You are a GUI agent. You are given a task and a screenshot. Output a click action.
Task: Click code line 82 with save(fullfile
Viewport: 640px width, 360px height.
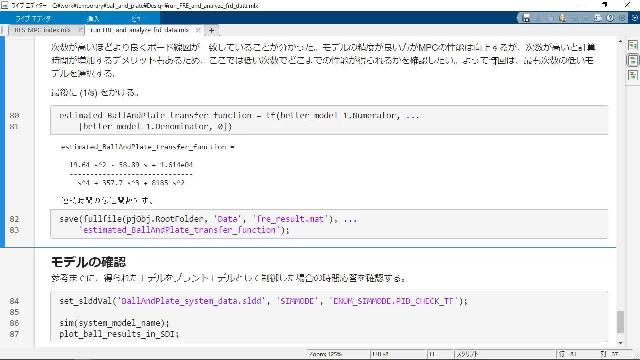click(x=208, y=219)
